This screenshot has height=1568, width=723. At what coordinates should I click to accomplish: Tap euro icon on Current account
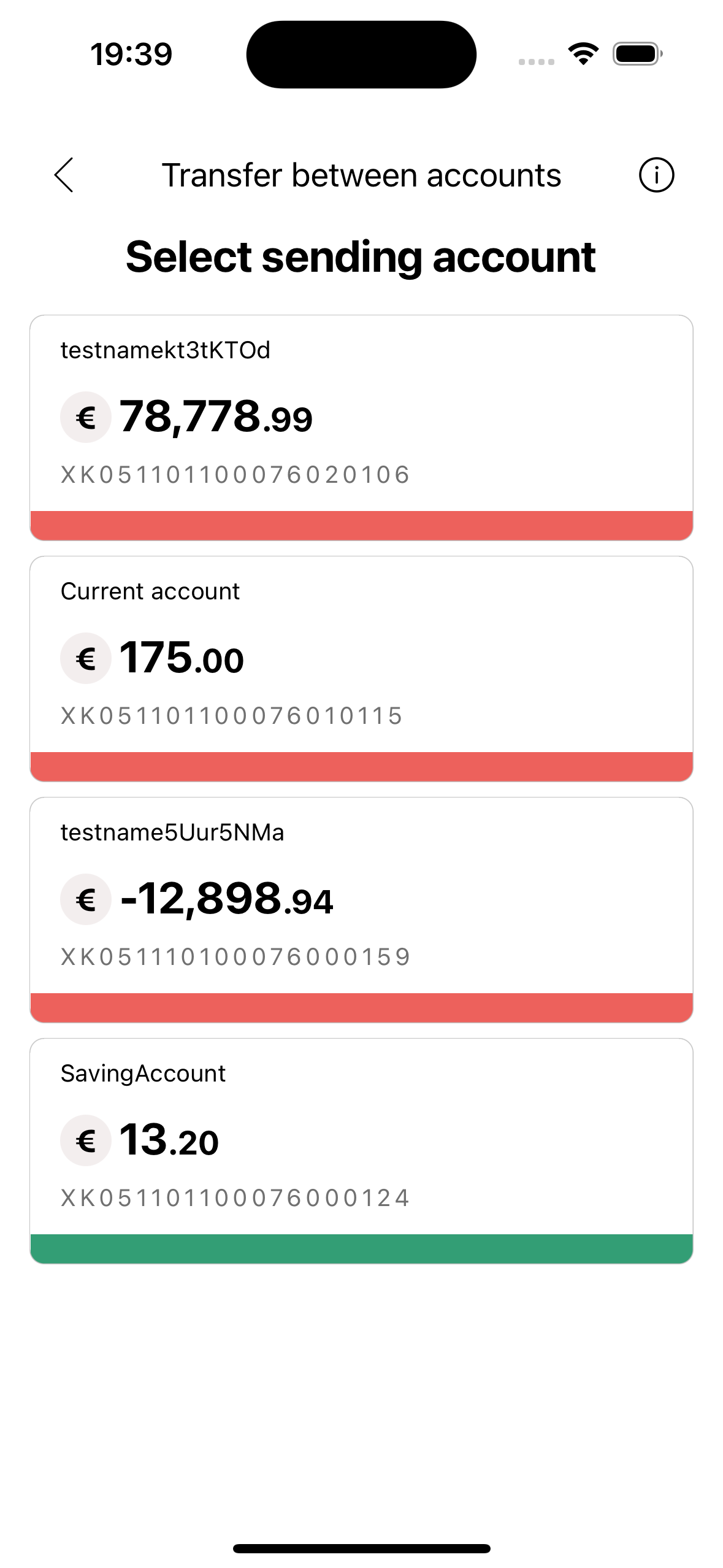tap(86, 658)
